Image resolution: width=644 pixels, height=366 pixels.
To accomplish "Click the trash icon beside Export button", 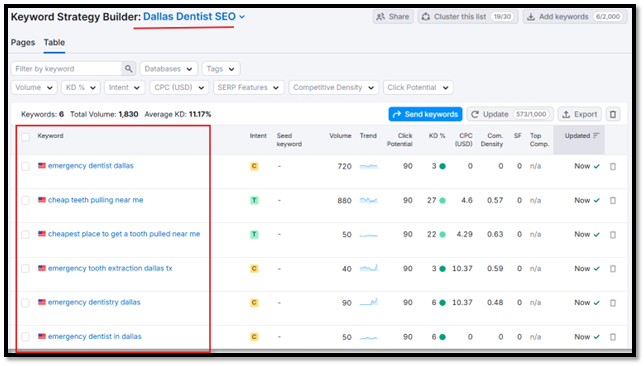I will click(613, 114).
